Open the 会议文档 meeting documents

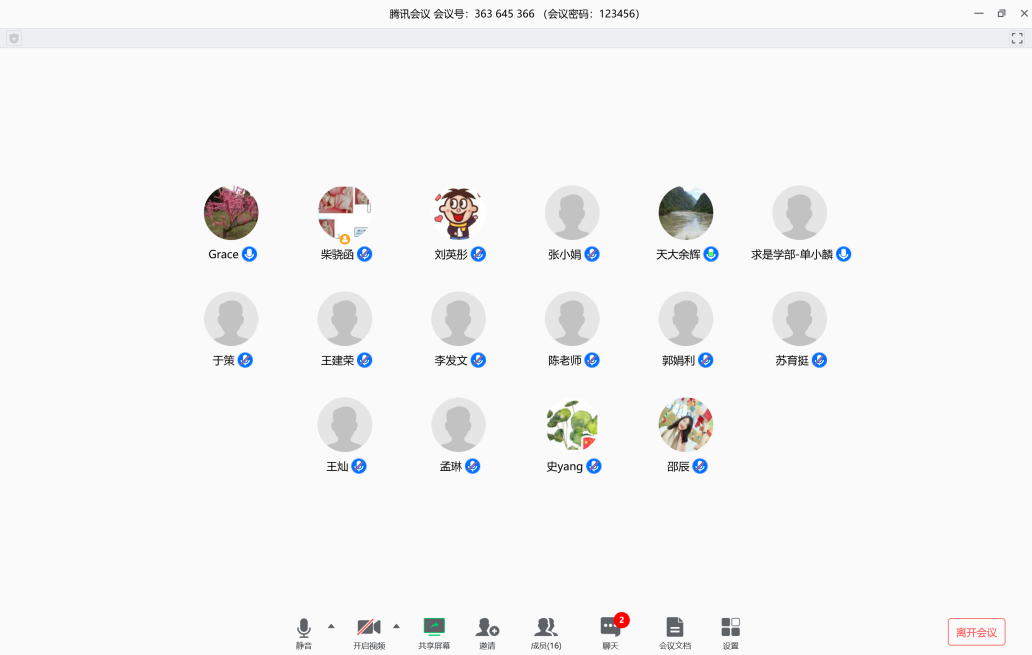(x=675, y=628)
